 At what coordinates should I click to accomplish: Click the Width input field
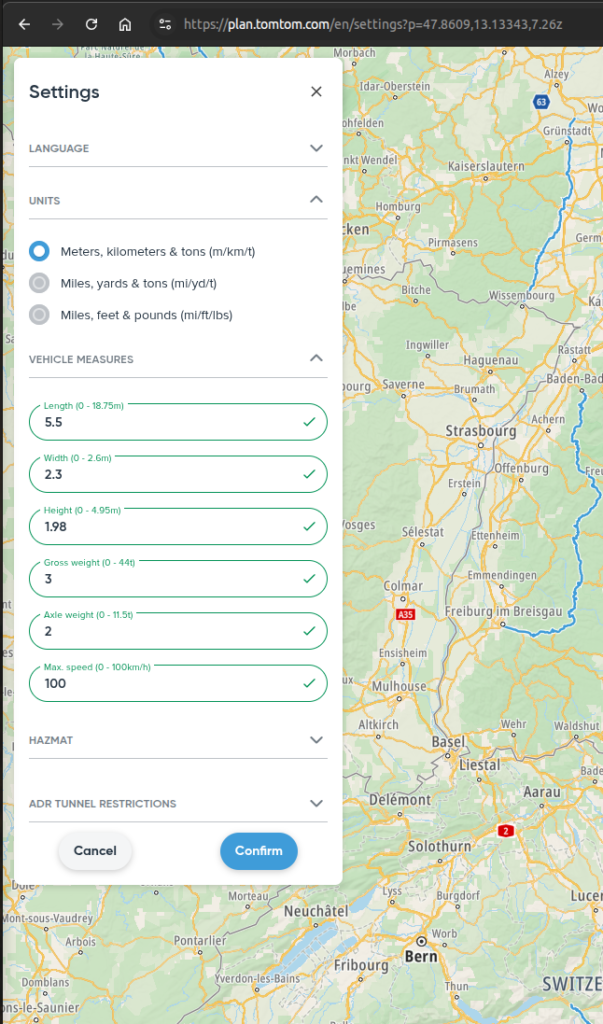pos(178,474)
